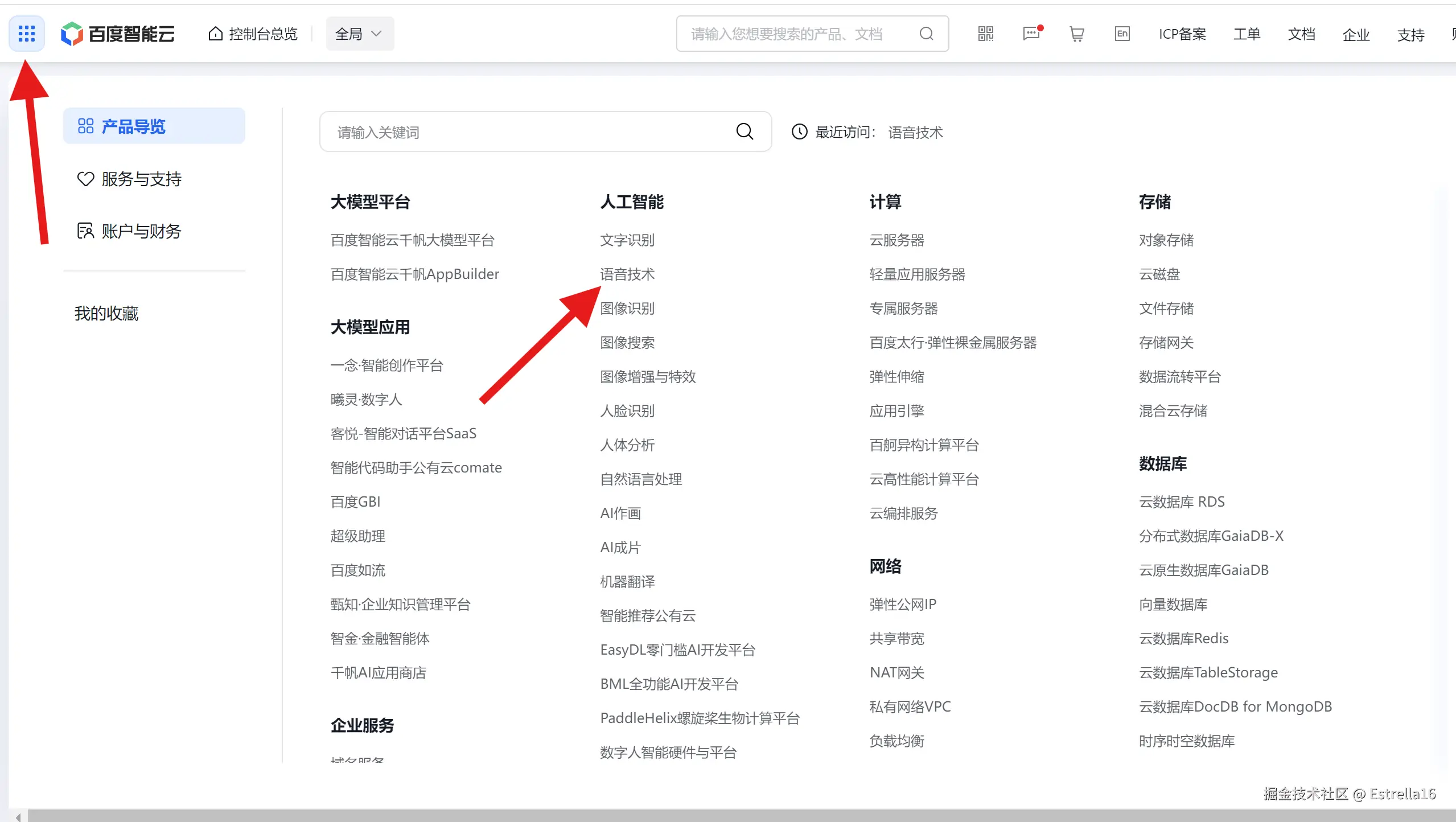Image resolution: width=1456 pixels, height=822 pixels.
Task: Open 云数据库 RDS link
Action: point(1181,502)
